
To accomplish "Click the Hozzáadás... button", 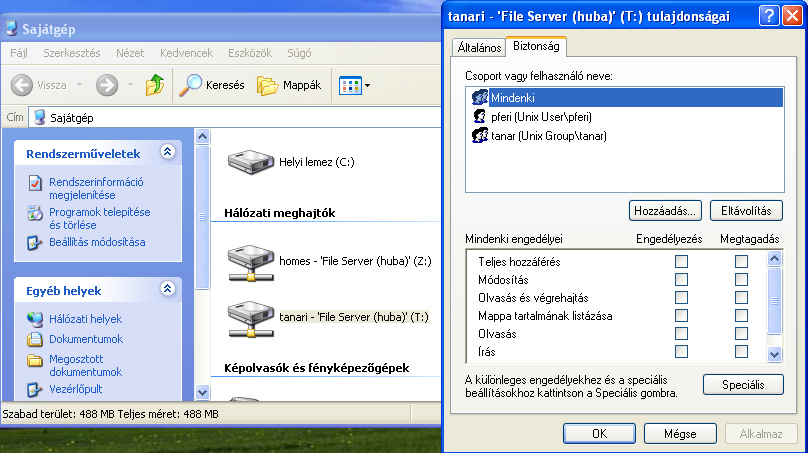I will click(x=664, y=211).
